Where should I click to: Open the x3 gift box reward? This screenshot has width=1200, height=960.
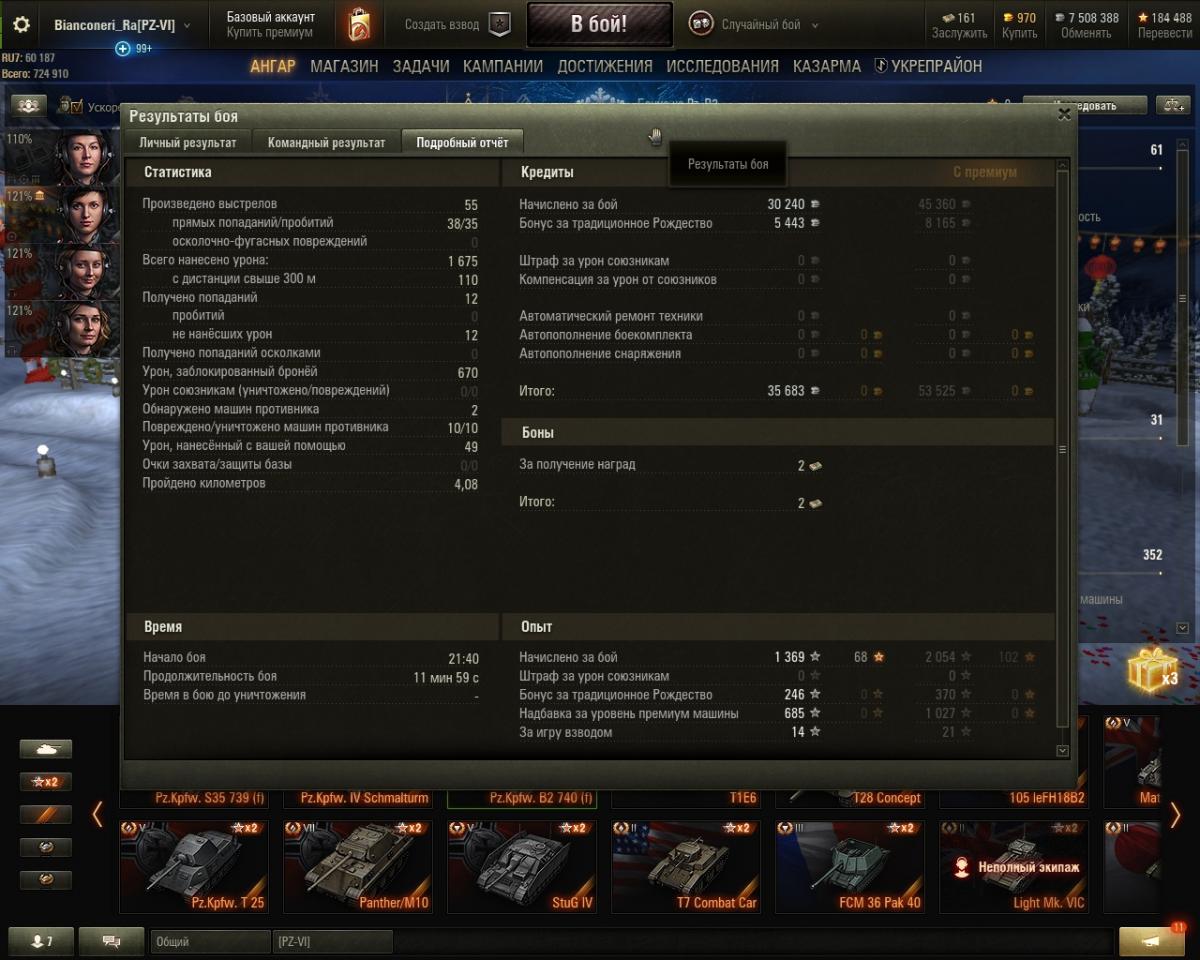[1154, 669]
